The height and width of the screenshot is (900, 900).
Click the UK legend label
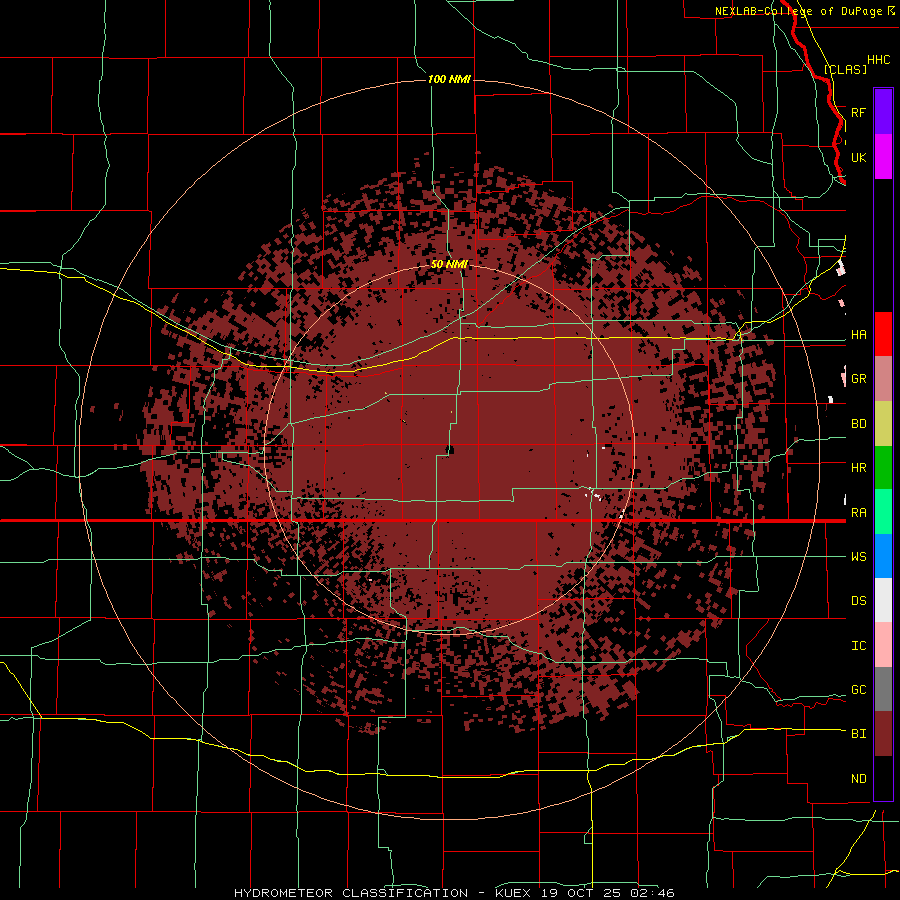point(858,157)
